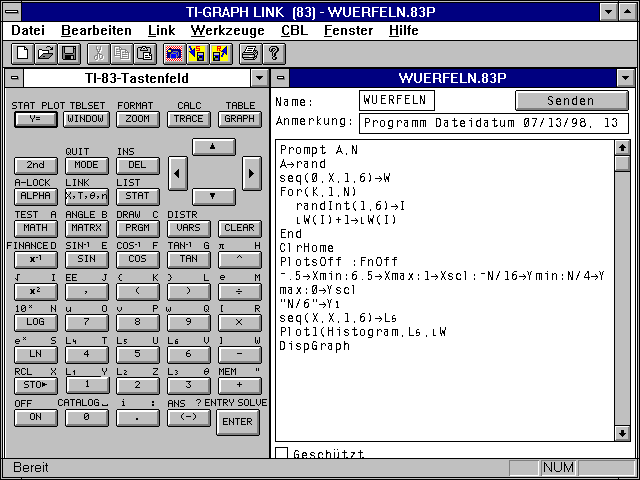640x480 pixels.
Task: Click the Help question mark icon
Action: pos(273,54)
